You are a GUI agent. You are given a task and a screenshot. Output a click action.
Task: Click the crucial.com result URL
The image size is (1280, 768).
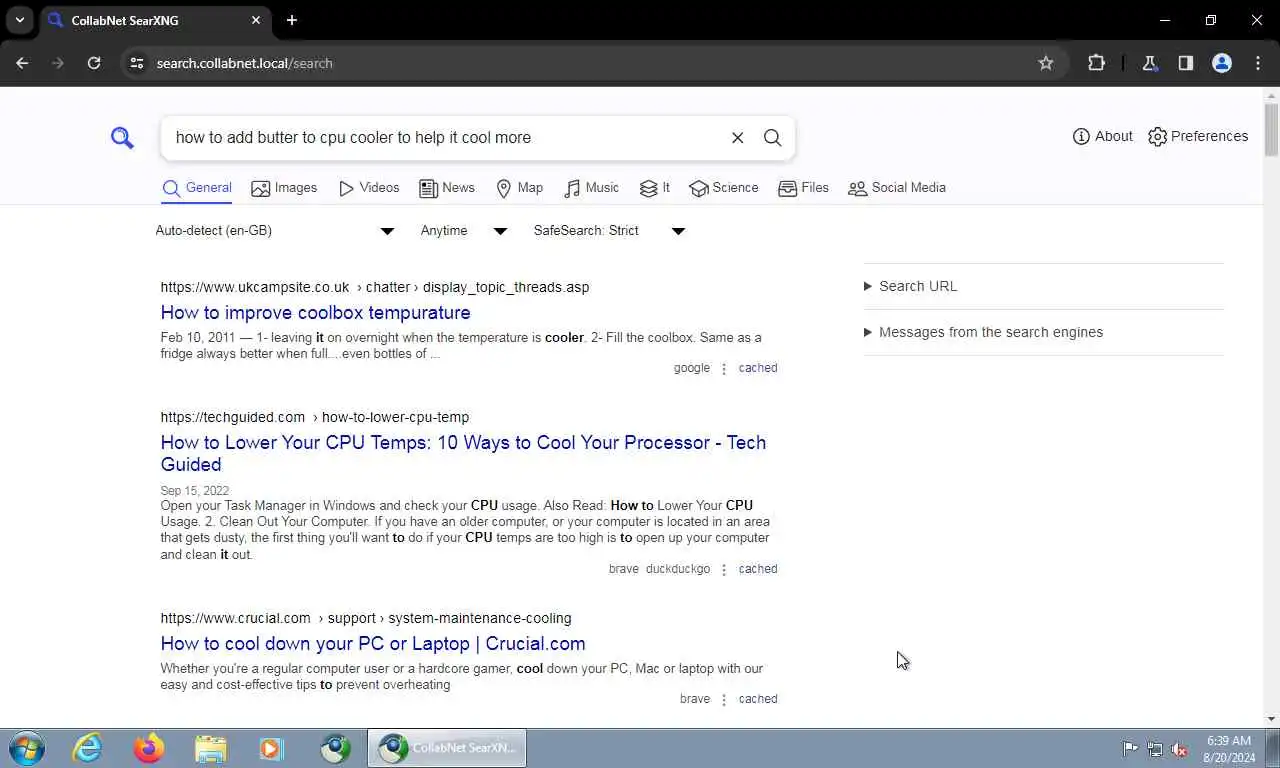366,618
